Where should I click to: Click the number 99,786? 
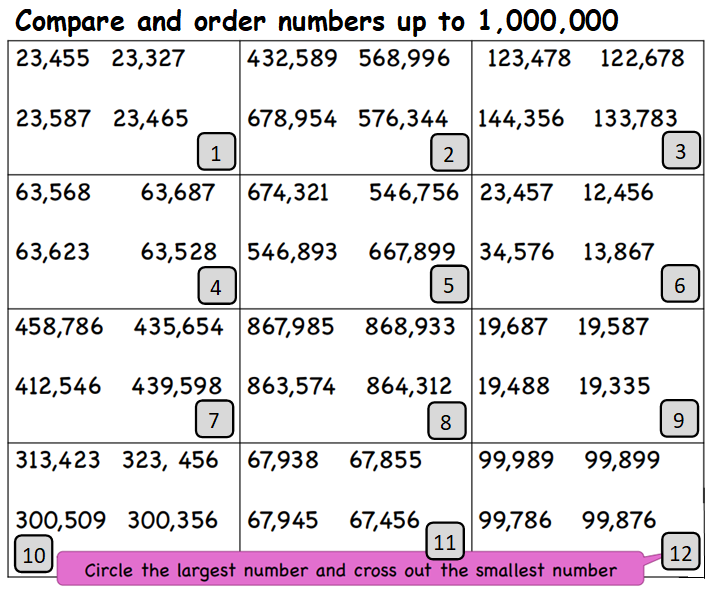(515, 520)
